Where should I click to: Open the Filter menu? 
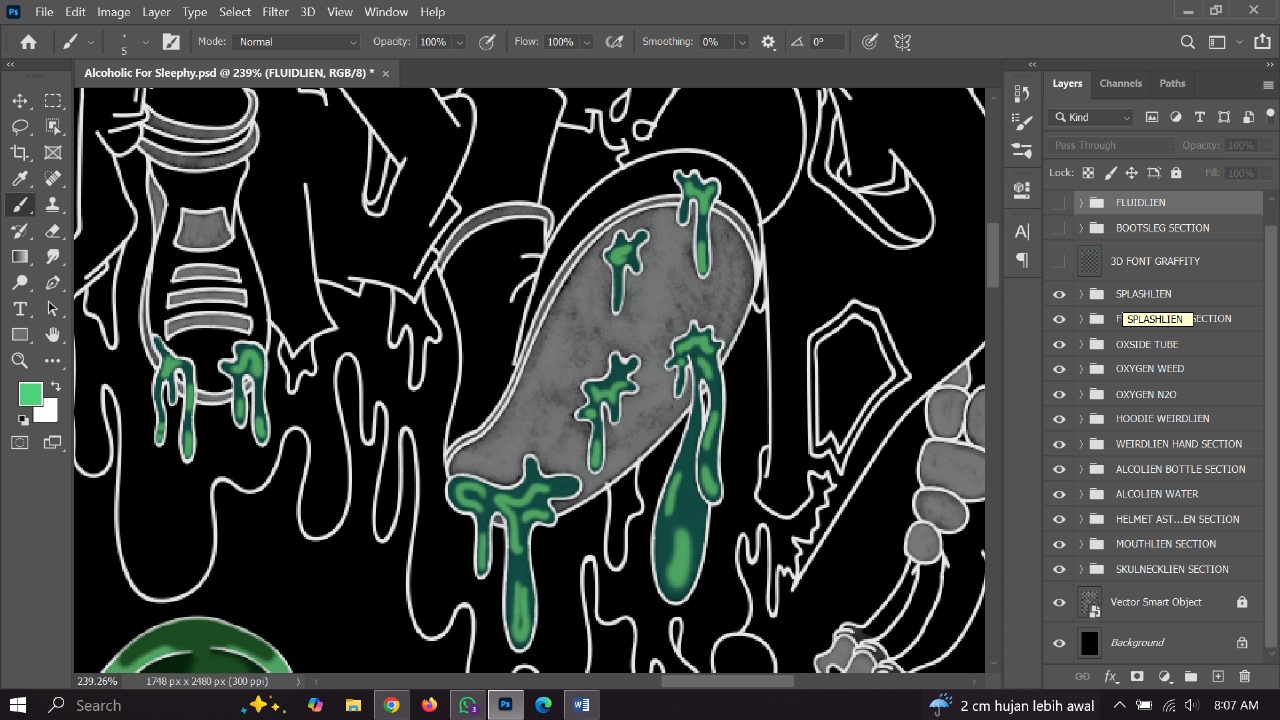(x=275, y=11)
